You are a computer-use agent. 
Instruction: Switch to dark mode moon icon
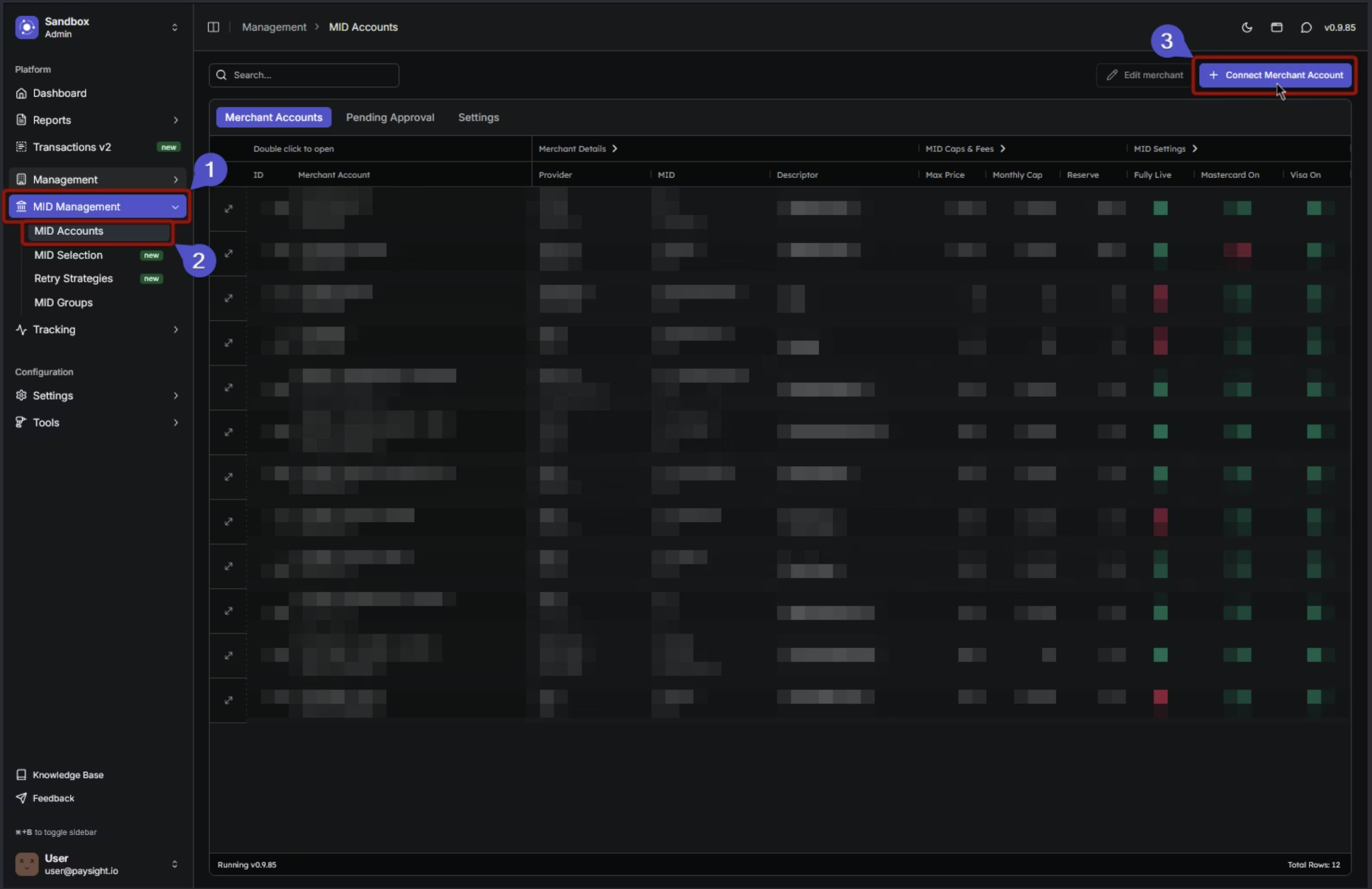tap(1246, 27)
